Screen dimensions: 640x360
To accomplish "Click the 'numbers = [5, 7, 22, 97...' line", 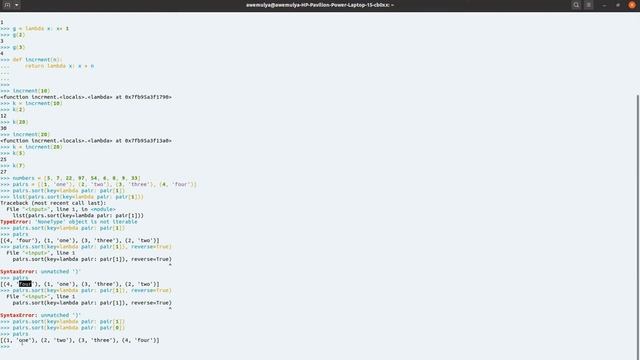I will coord(70,178).
